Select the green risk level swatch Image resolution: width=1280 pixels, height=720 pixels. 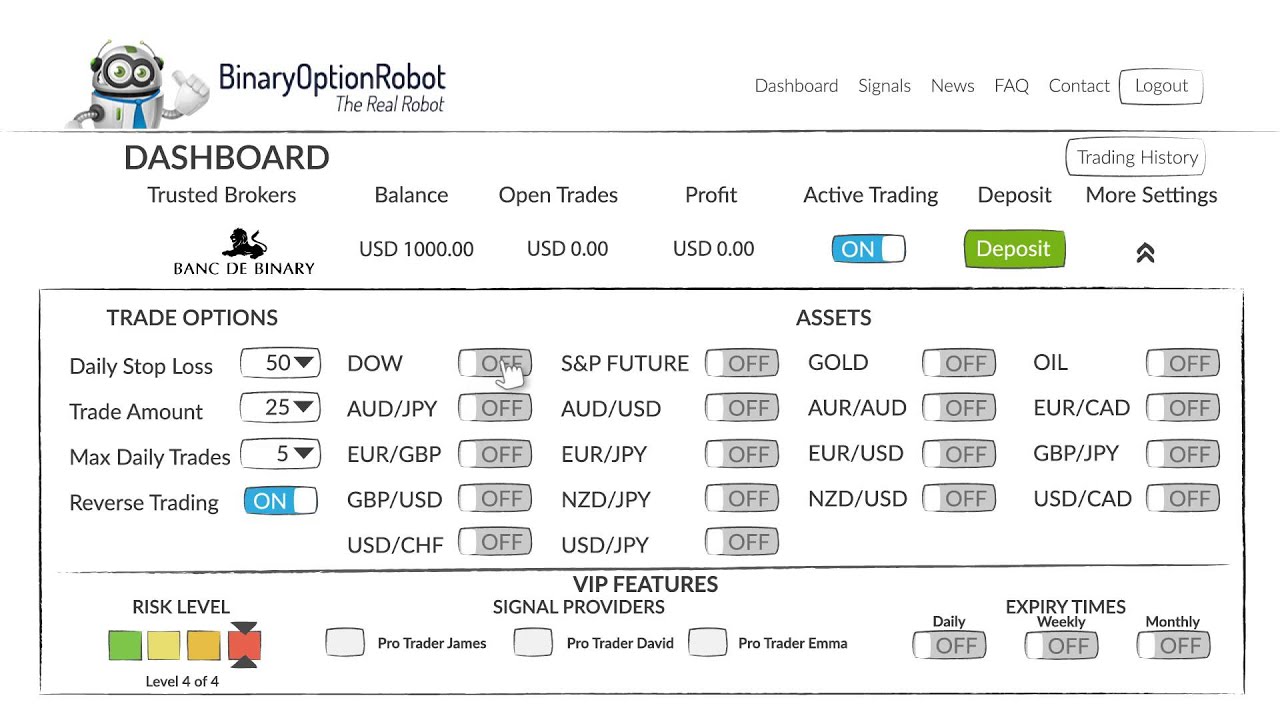tap(125, 645)
